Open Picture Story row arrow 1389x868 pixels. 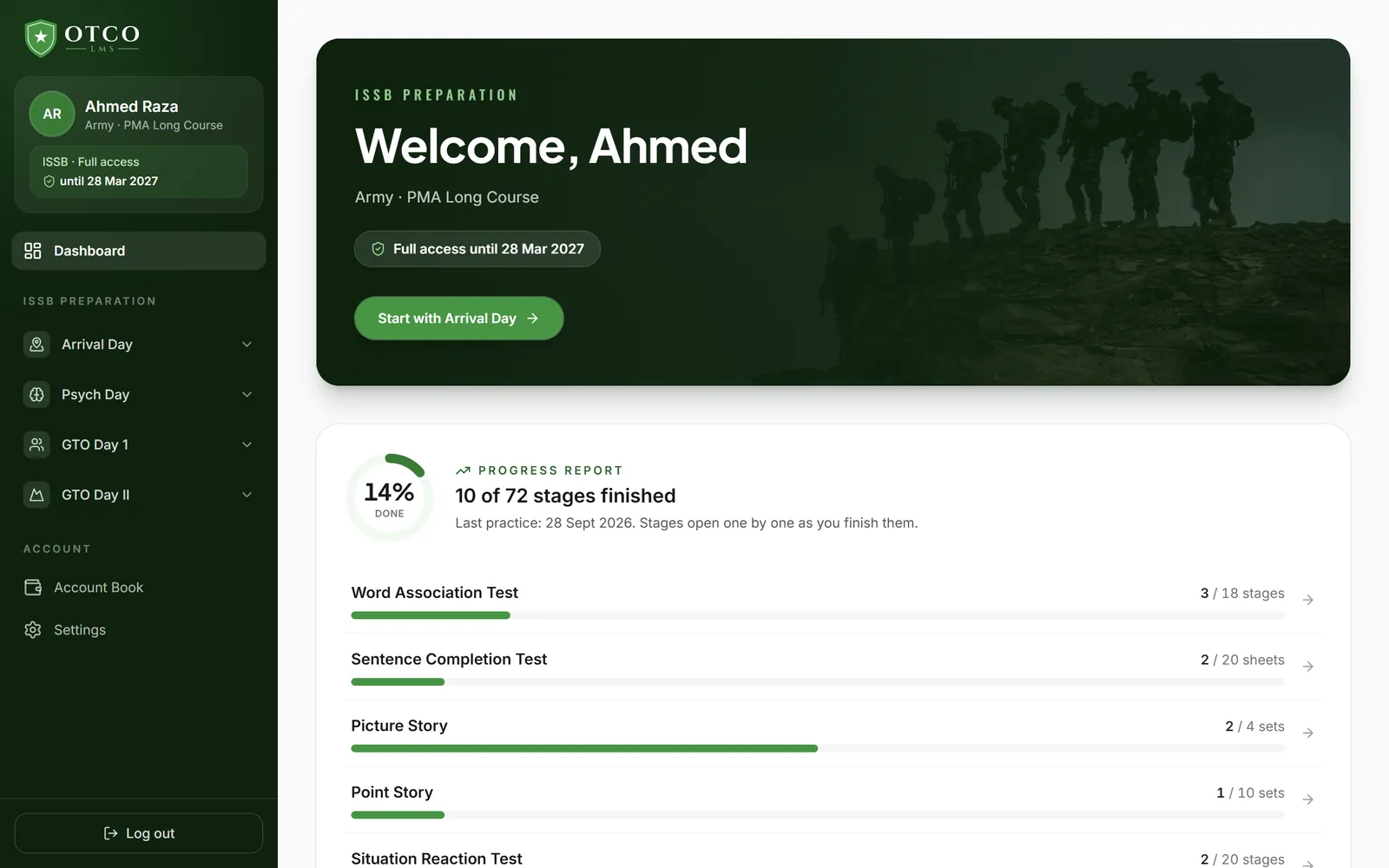pyautogui.click(x=1308, y=733)
